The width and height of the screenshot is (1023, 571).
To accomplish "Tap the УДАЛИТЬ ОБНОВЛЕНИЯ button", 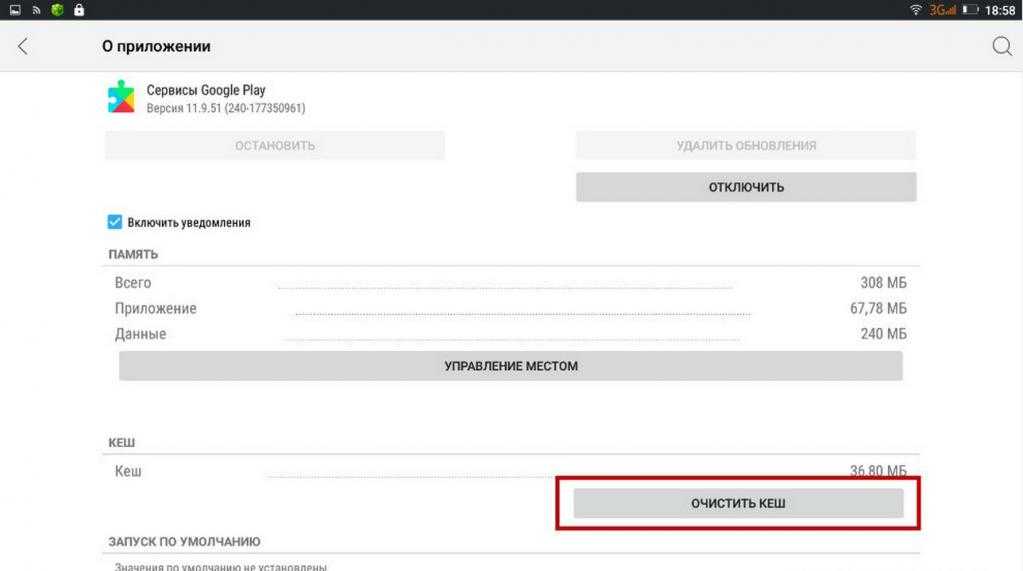I will [x=745, y=146].
